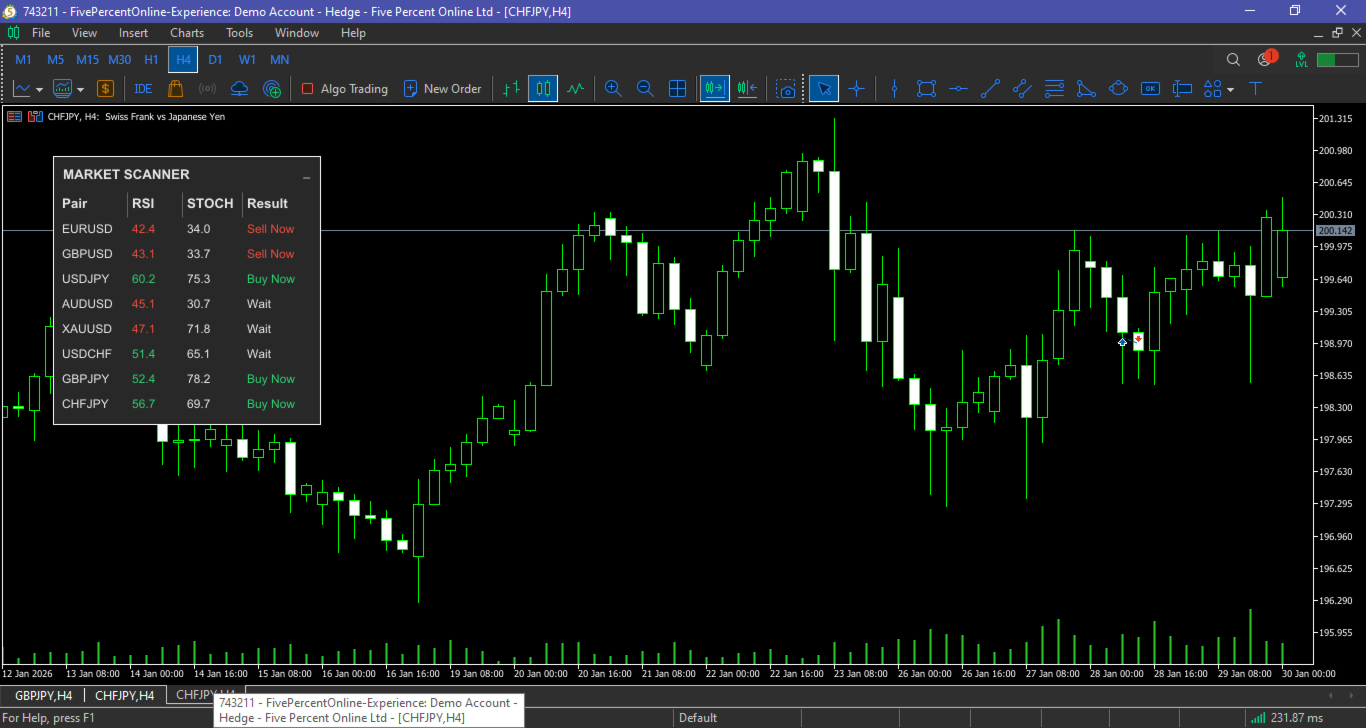Viewport: 1366px width, 728px height.
Task: Switch to the GBPJPY,H4 chart tab
Action: (43, 695)
